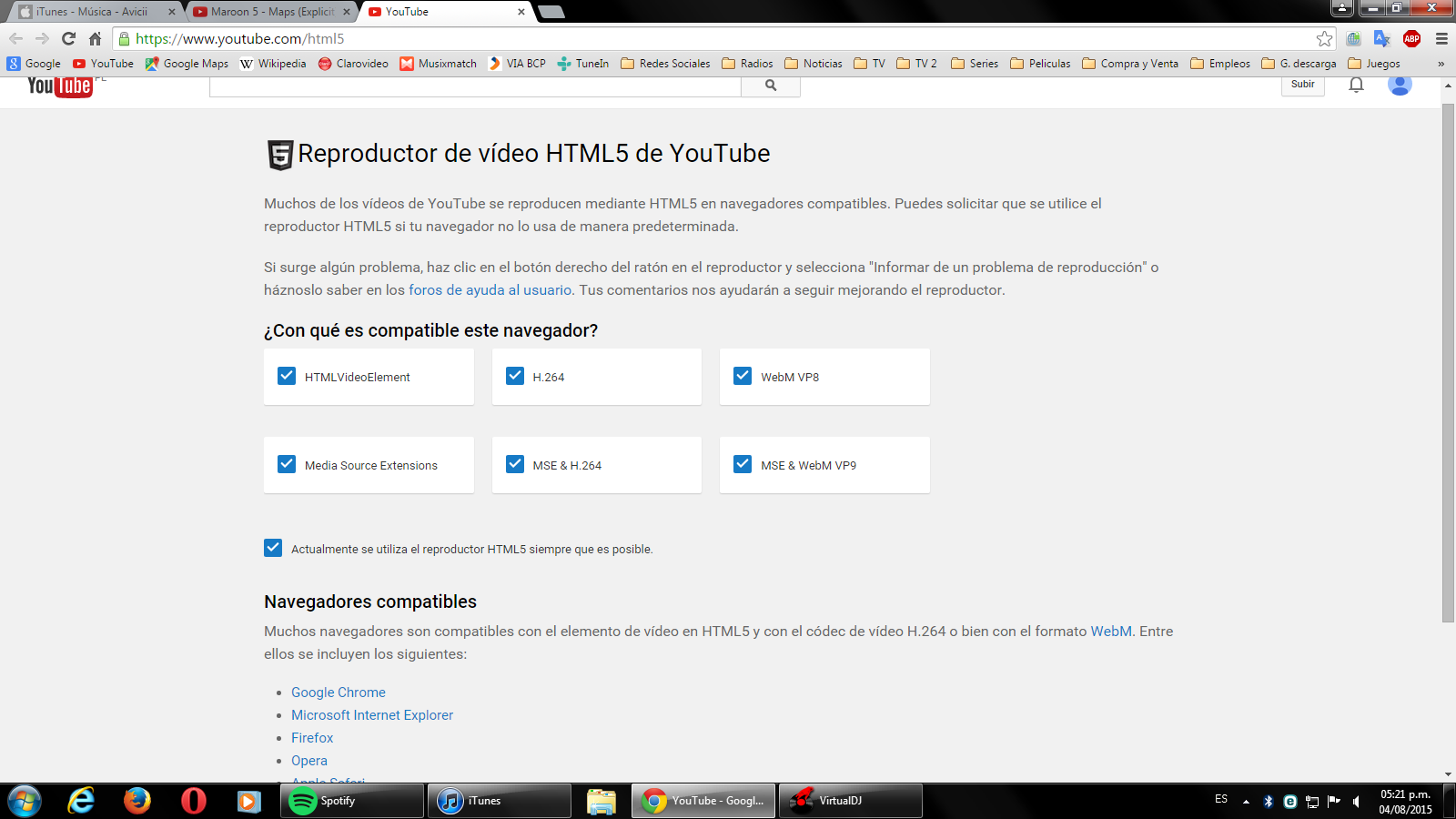Open the Windows Start button
Image resolution: width=1456 pixels, height=819 pixels.
point(25,801)
